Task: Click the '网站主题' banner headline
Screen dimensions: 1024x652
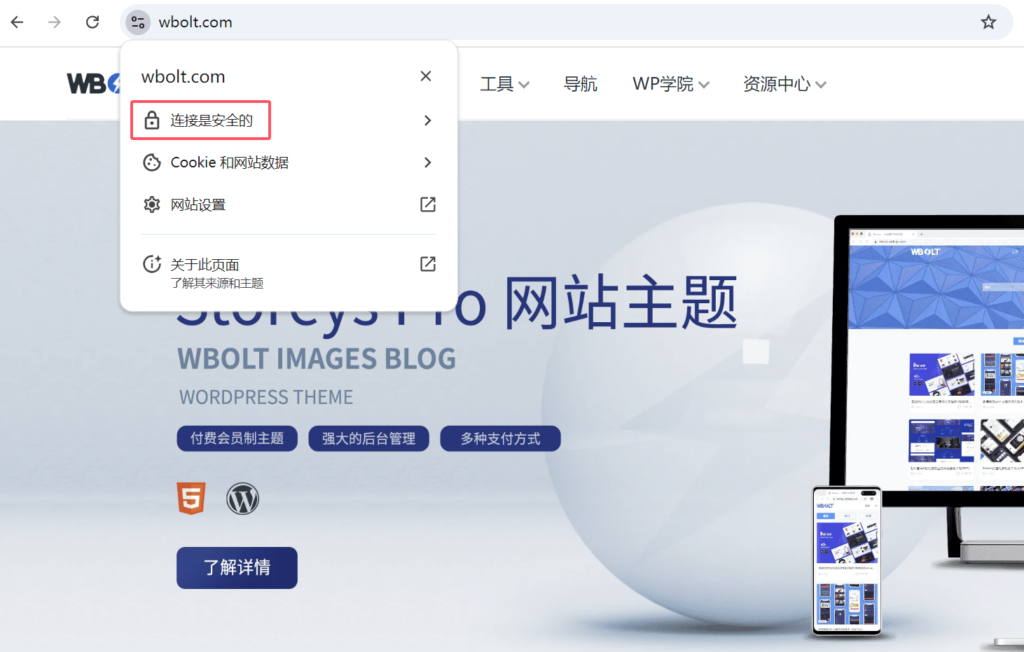Action: (621, 302)
